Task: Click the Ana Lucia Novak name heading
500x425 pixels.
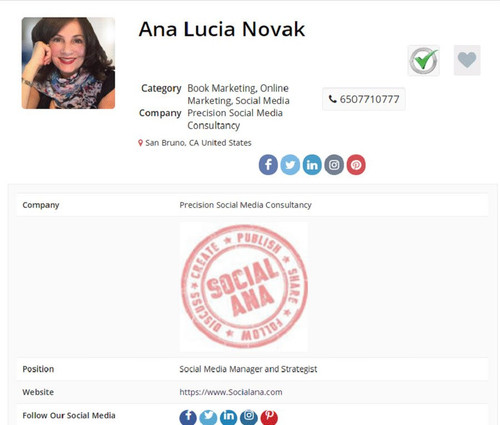Action: (222, 29)
